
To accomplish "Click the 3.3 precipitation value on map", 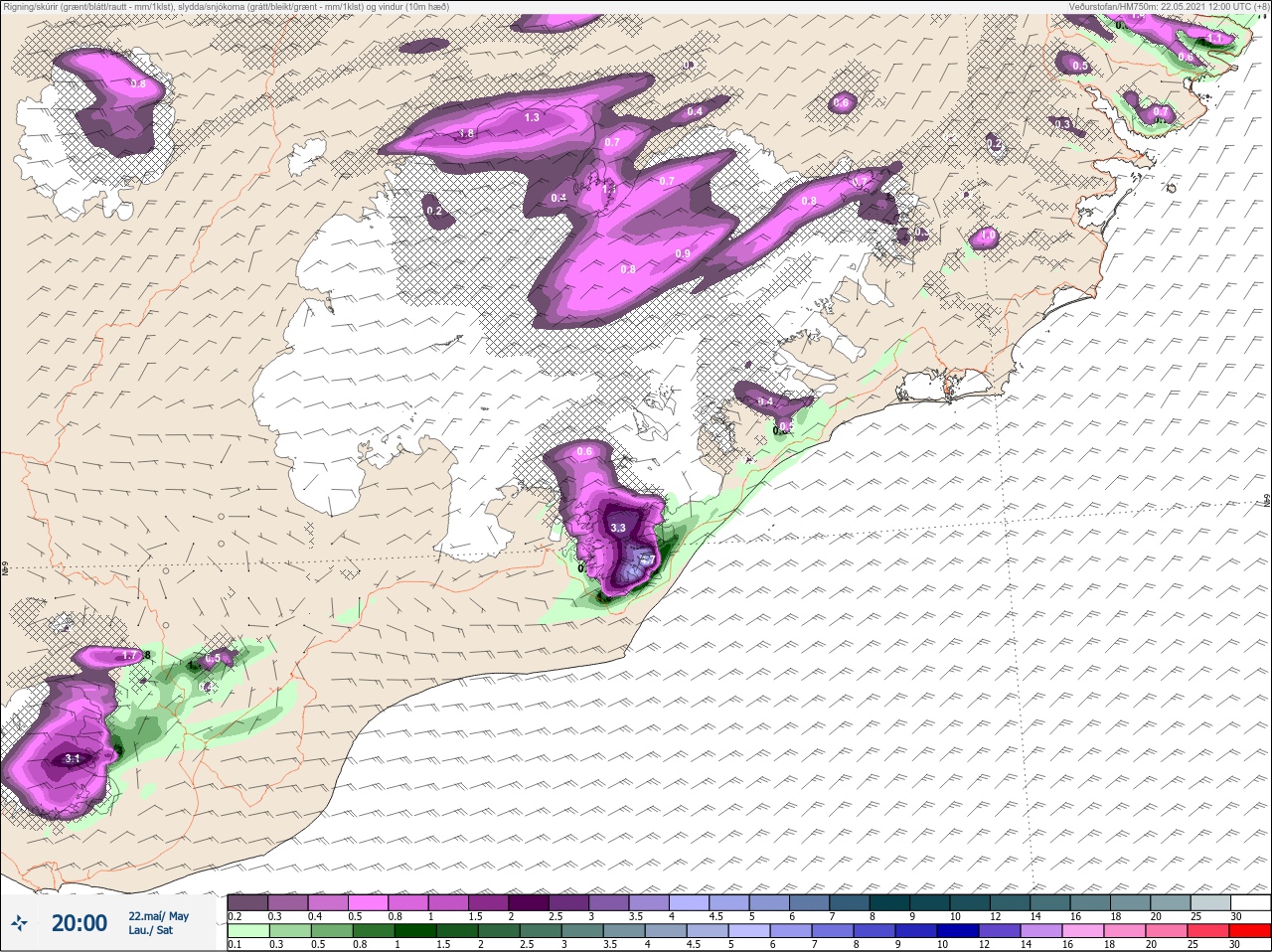I will (x=618, y=528).
